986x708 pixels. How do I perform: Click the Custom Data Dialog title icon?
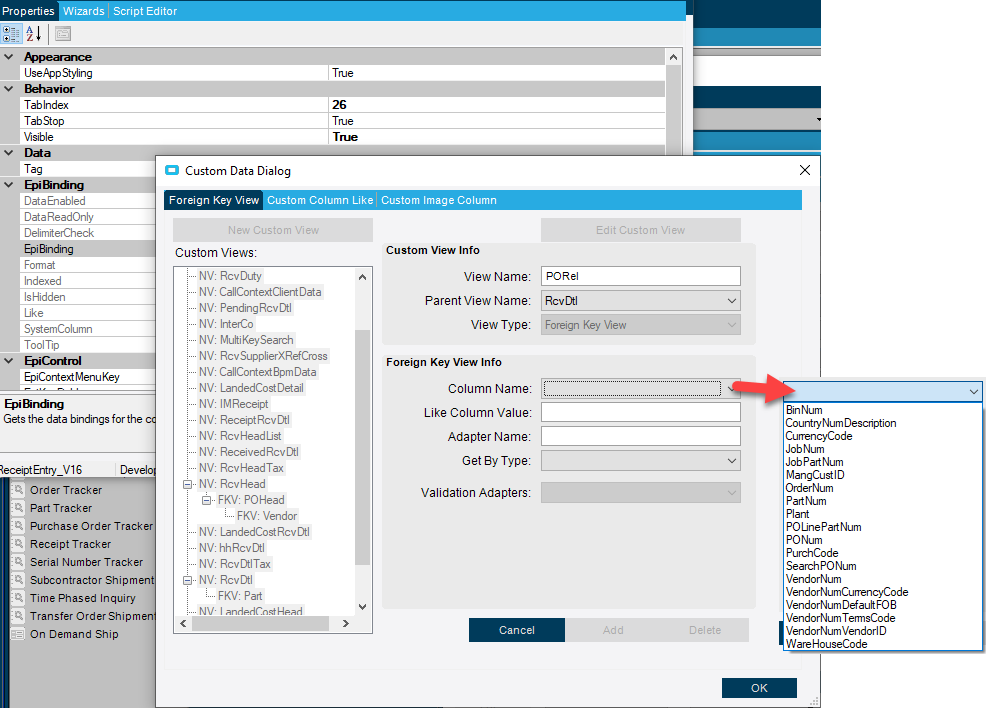tap(171, 170)
